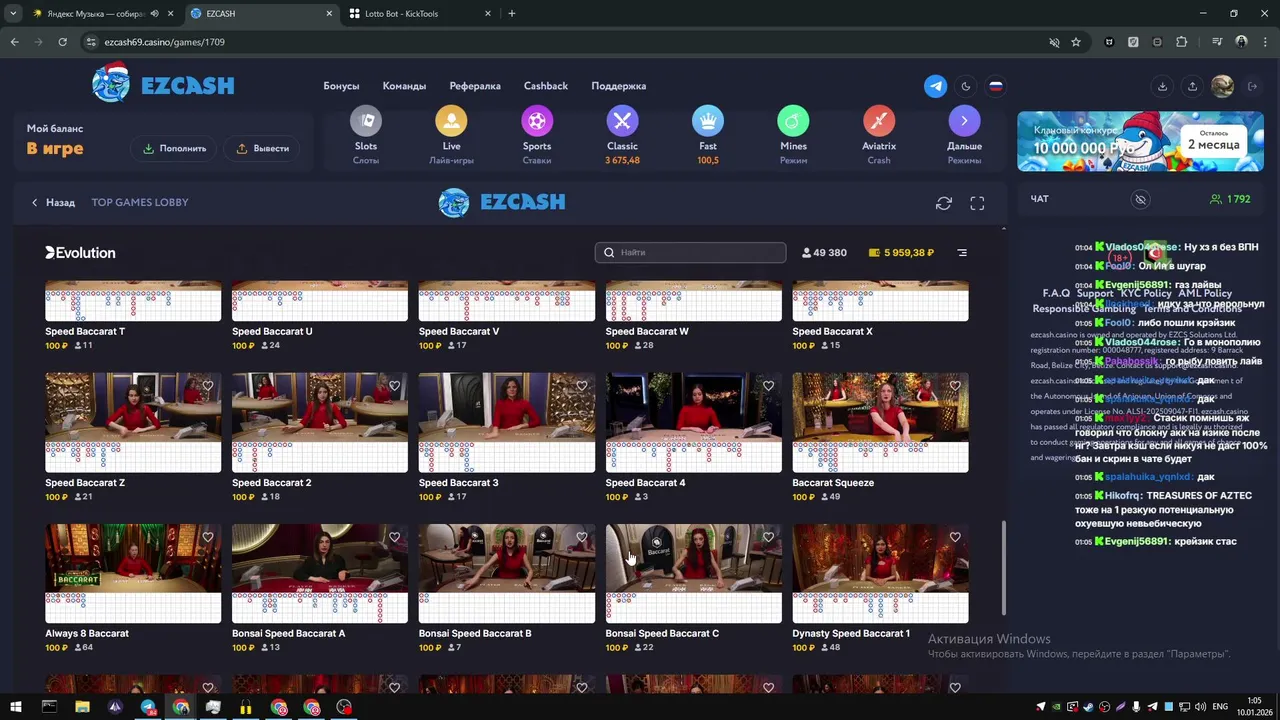Click the Вывести withdraw button

[x=262, y=148]
